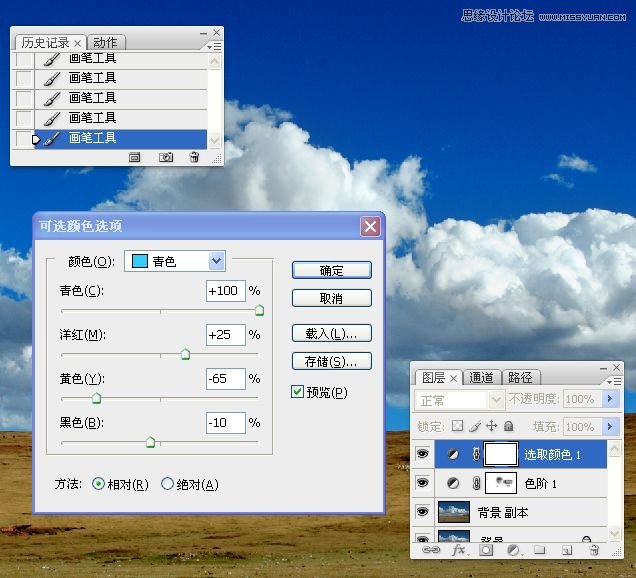Viewport: 636px width, 578px height.
Task: Minimize the History panel
Action: [x=204, y=33]
